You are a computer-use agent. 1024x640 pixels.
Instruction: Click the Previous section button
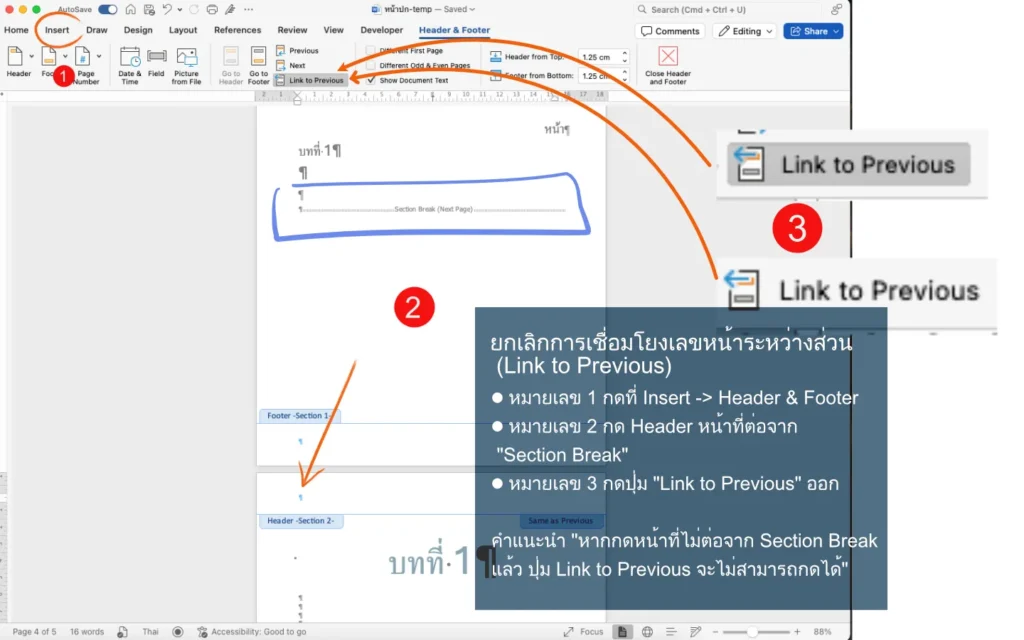point(297,50)
